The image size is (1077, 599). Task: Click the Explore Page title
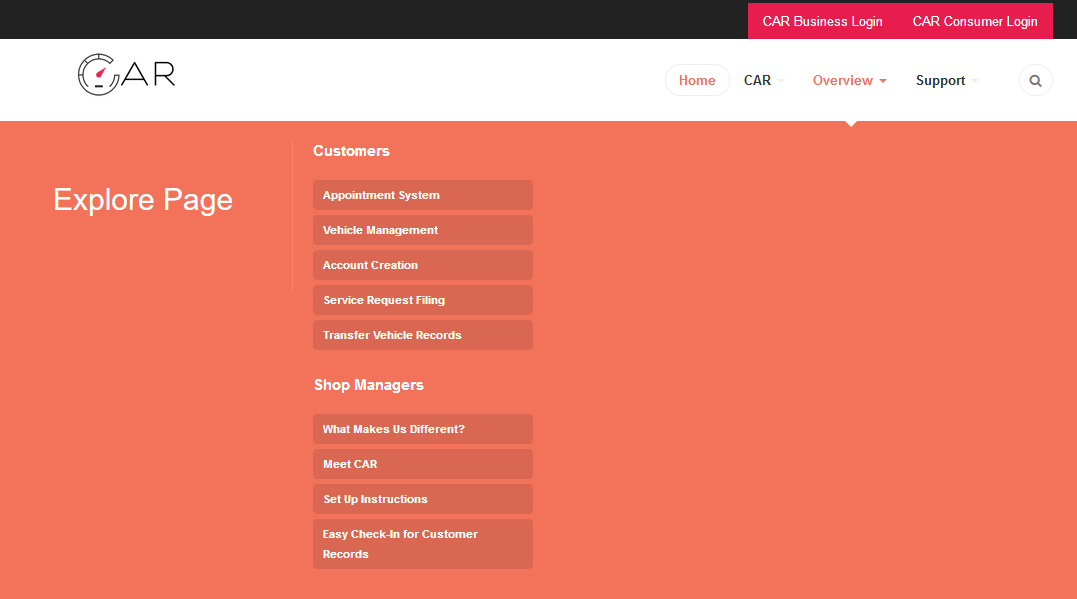(x=143, y=201)
